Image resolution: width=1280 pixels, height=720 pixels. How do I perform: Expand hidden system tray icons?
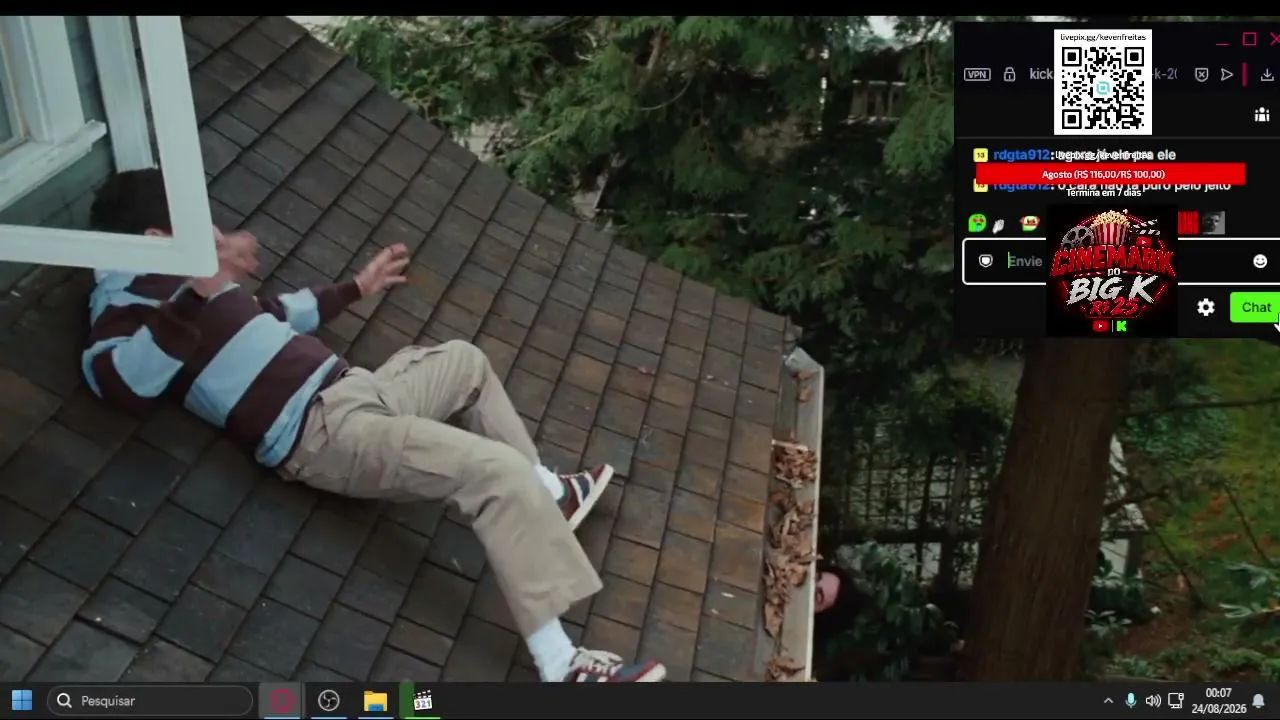[x=1108, y=701]
